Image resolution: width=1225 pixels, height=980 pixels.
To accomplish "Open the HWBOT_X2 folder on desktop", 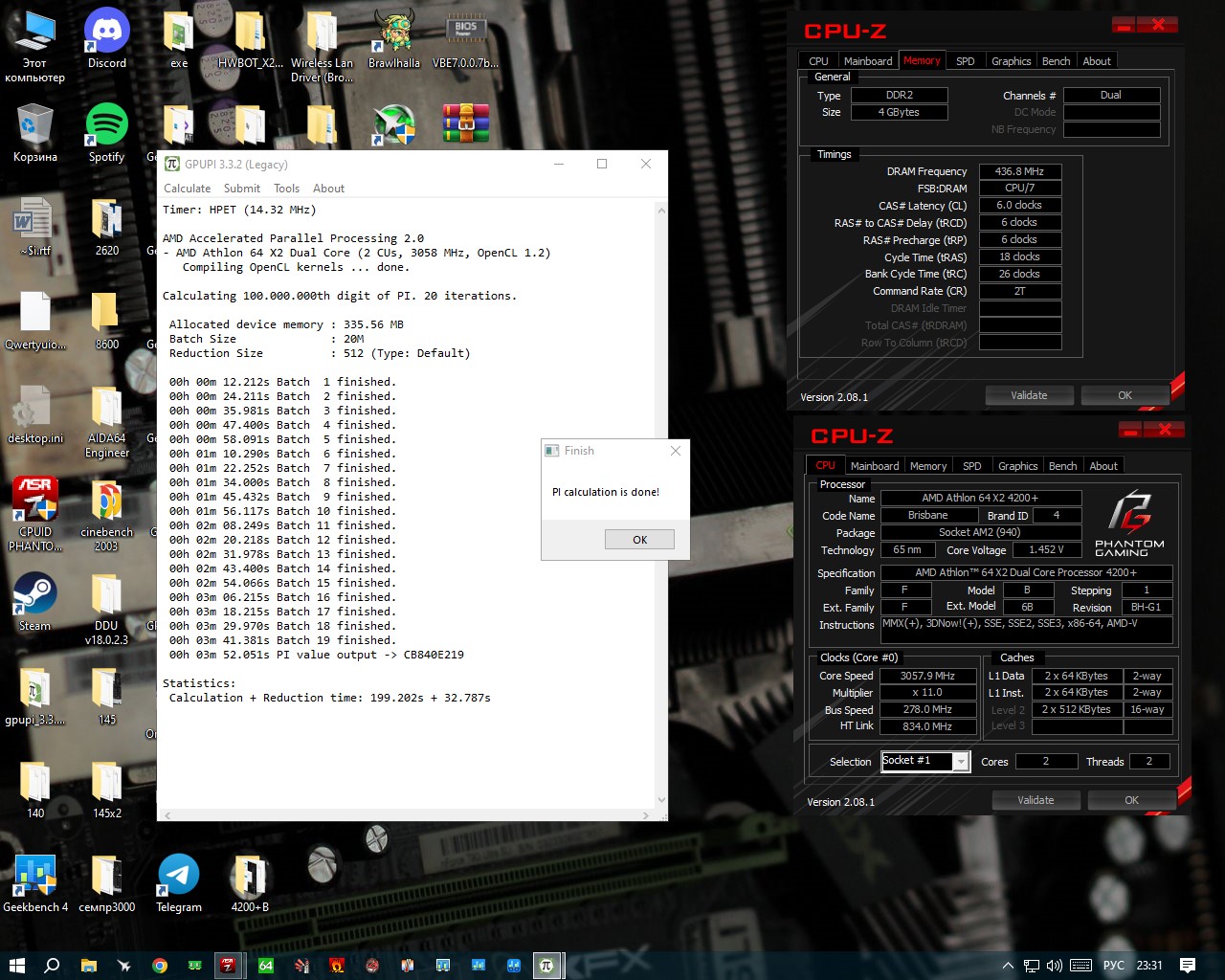I will (251, 39).
